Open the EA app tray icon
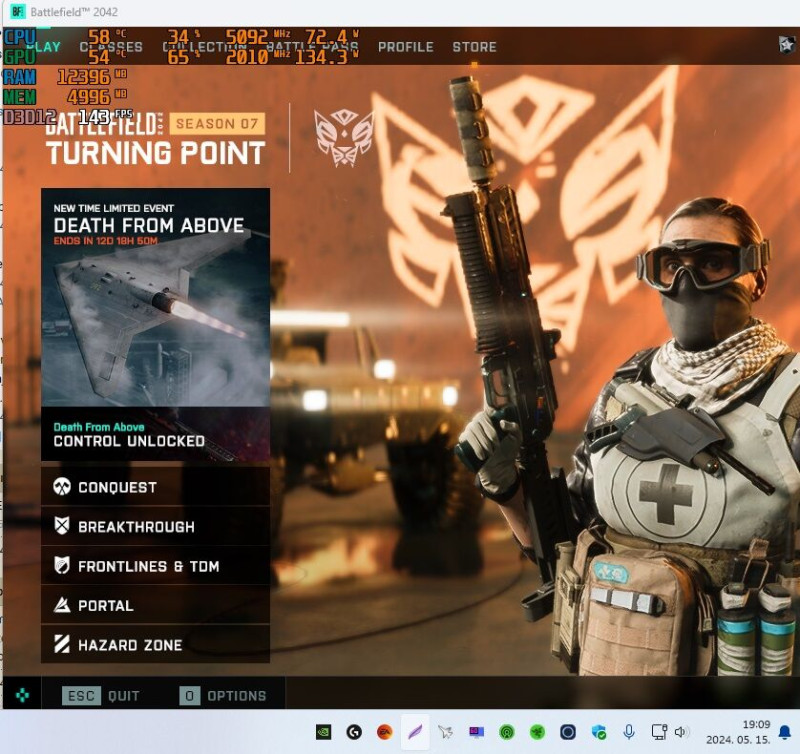Image resolution: width=800 pixels, height=754 pixels. pyautogui.click(x=385, y=732)
